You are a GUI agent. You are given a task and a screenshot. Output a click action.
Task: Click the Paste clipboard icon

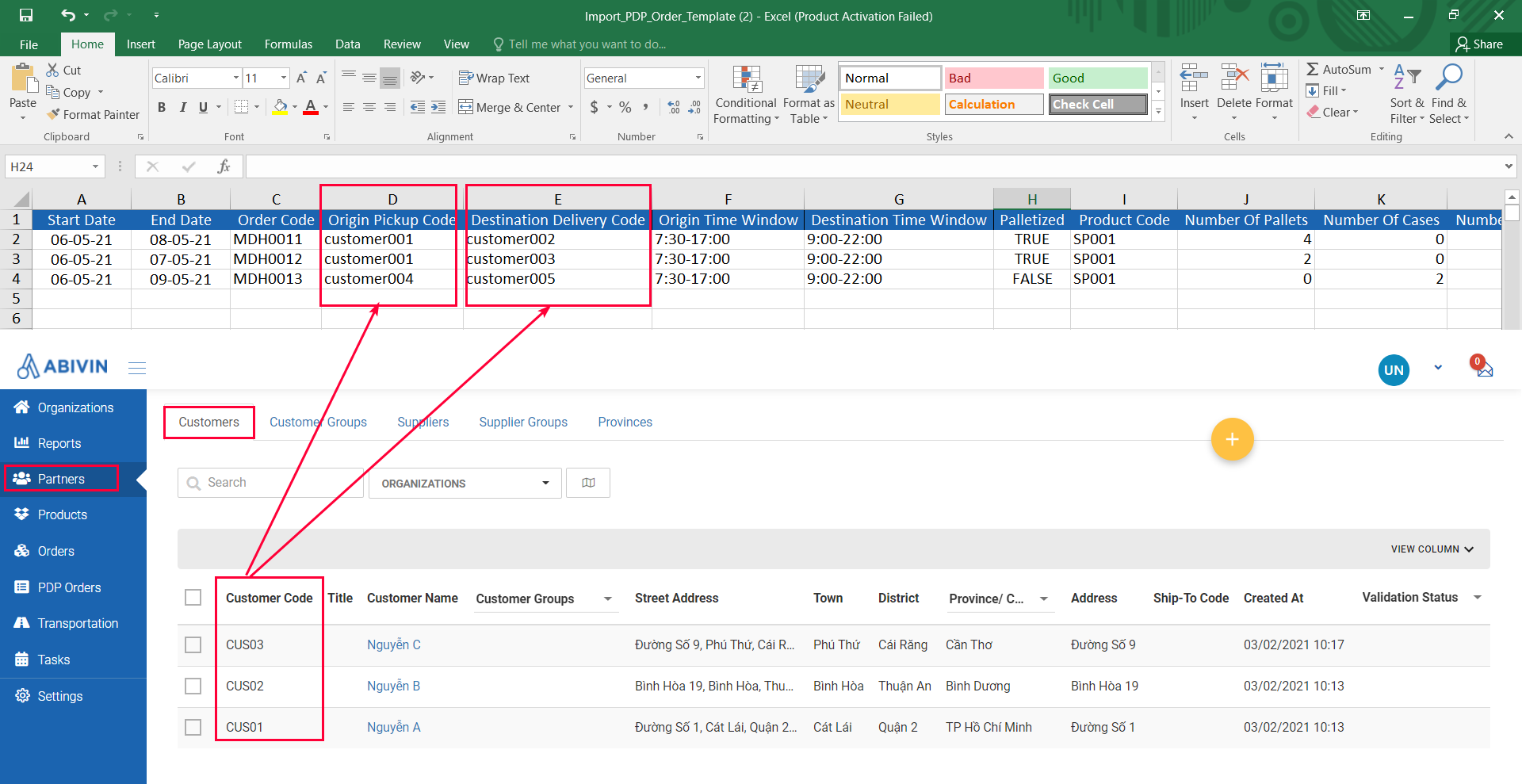(23, 78)
